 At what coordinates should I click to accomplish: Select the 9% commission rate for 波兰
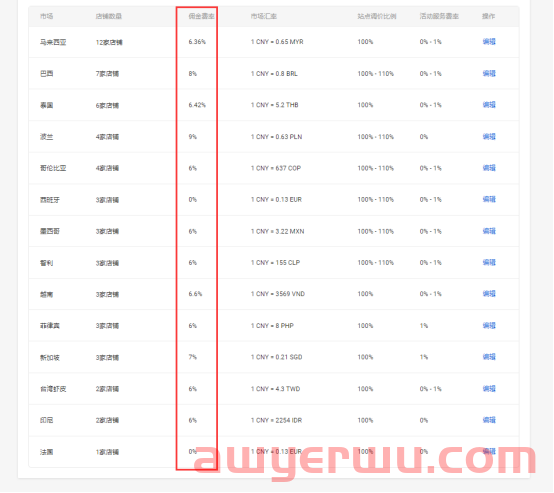(193, 137)
